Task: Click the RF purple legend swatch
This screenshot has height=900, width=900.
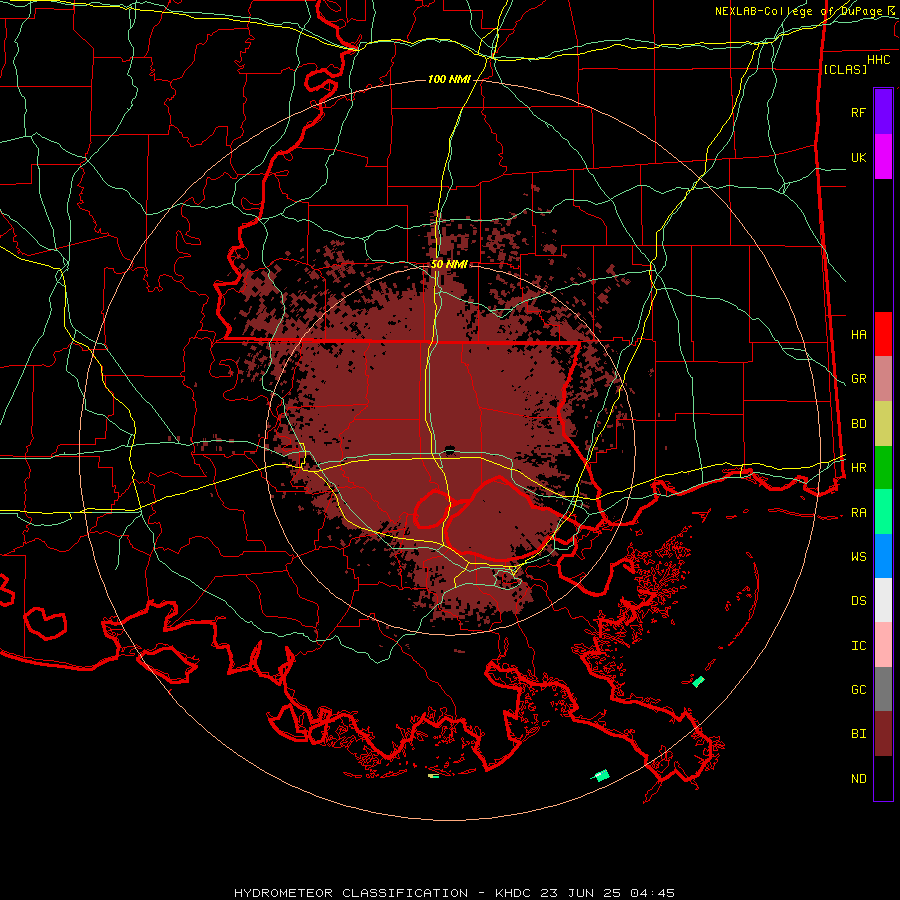Action: tap(883, 112)
